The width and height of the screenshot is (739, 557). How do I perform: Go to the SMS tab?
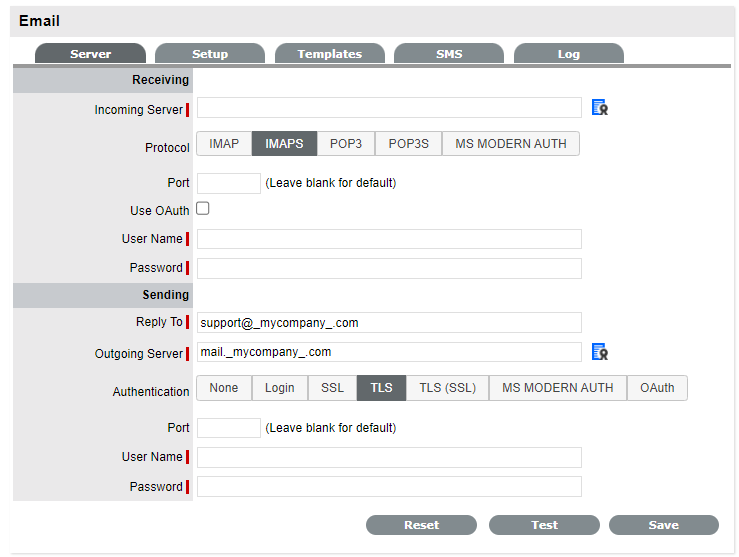point(449,54)
